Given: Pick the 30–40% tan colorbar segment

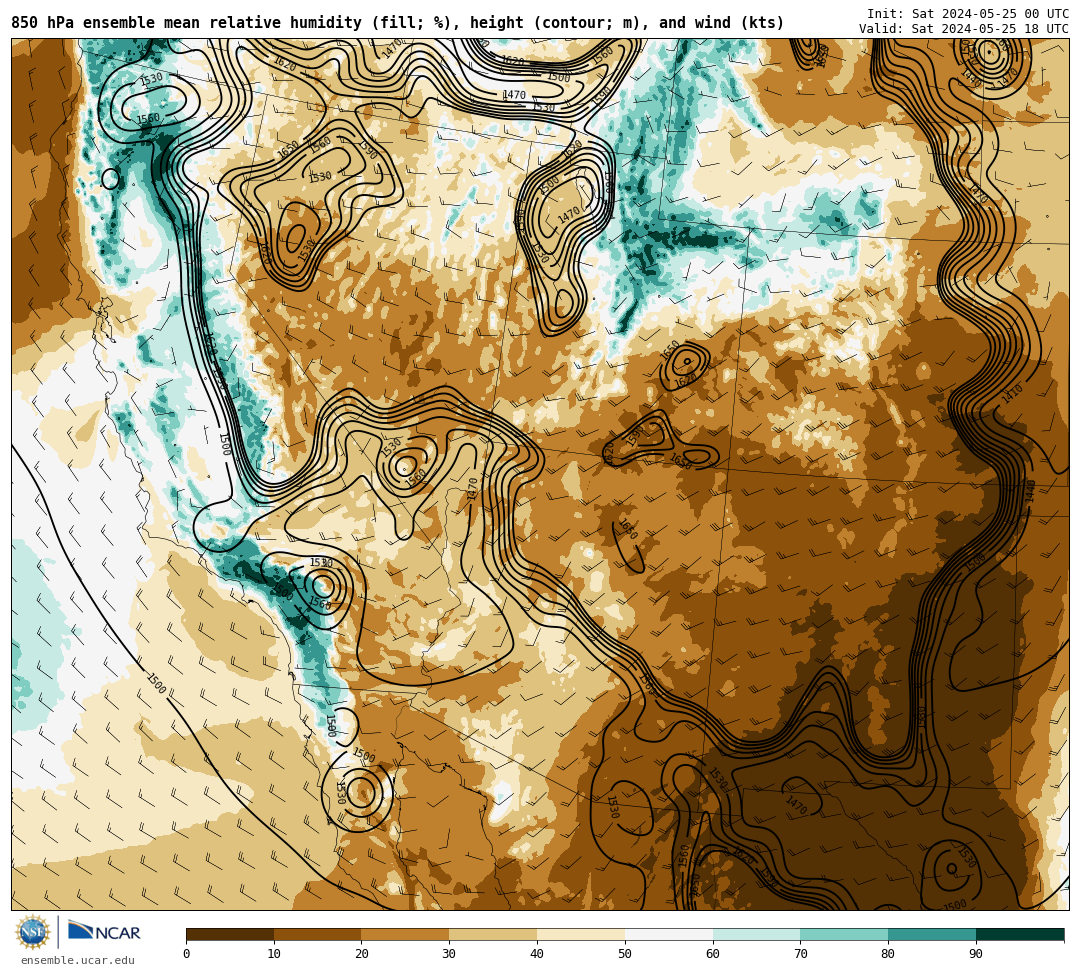Looking at the screenshot, I should (493, 934).
